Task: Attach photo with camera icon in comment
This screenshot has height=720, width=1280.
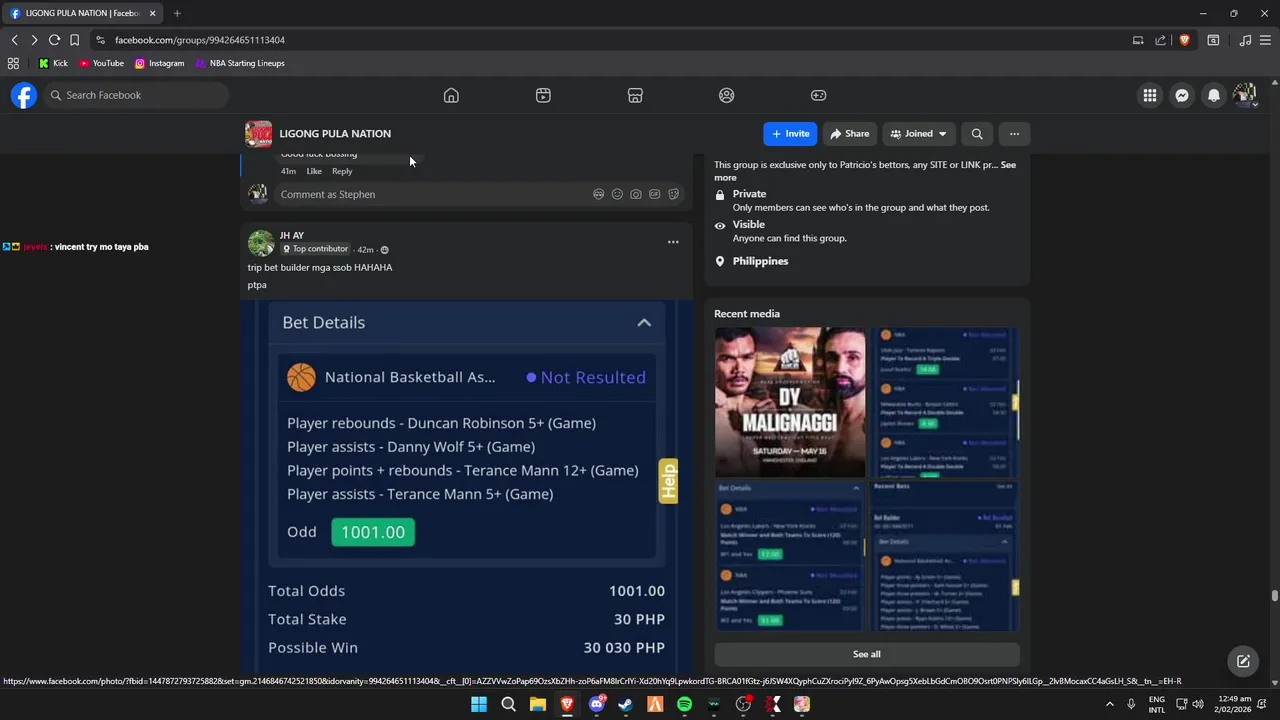Action: pyautogui.click(x=636, y=194)
